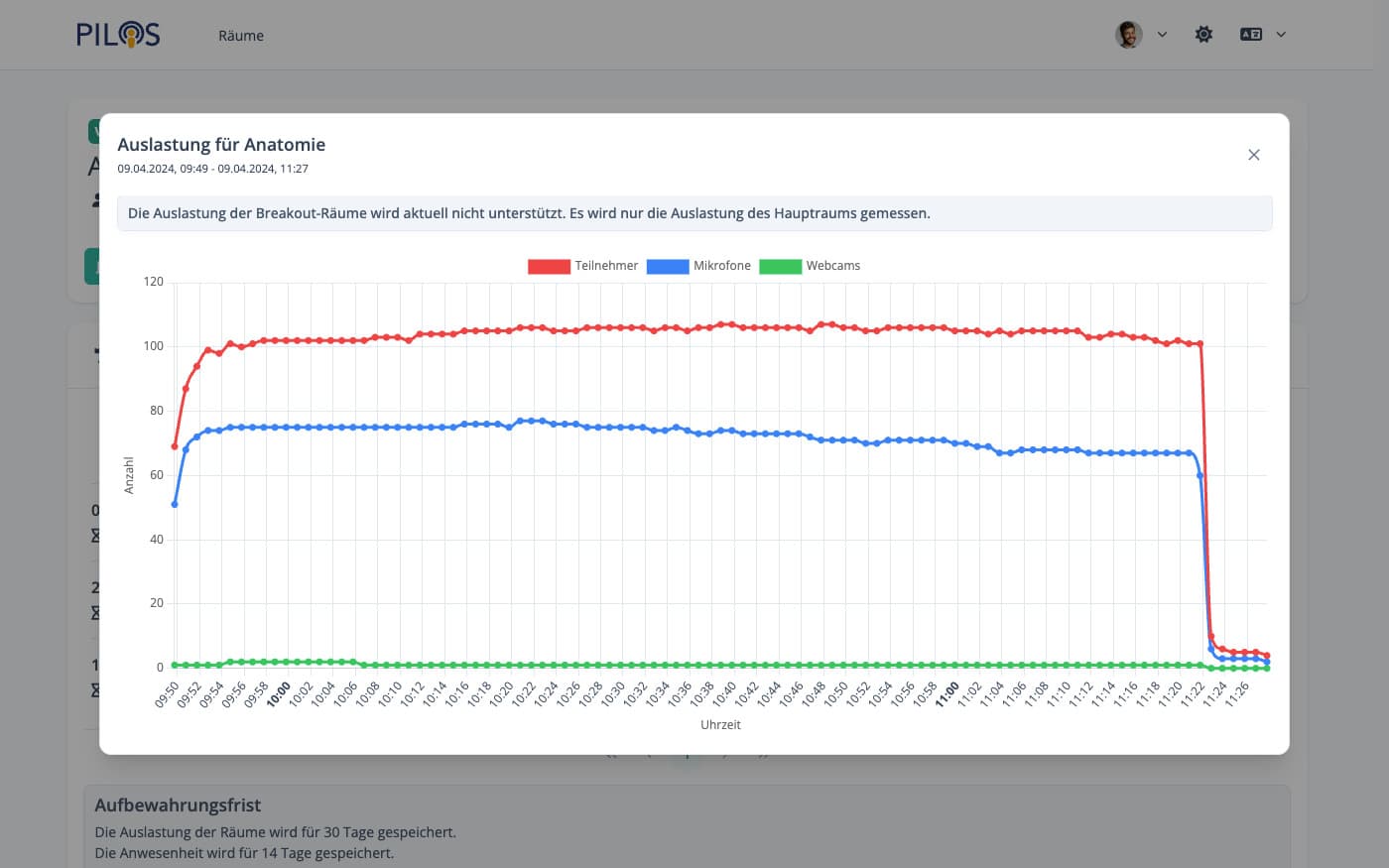The image size is (1389, 868).
Task: Expand the chevron beside the user avatar
Action: [1162, 35]
